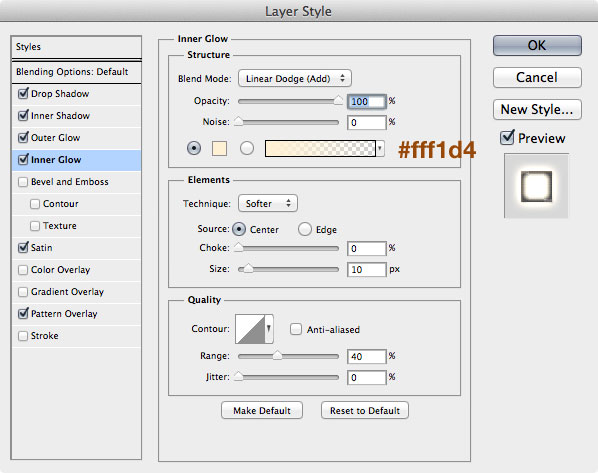Click the Size slider handle
This screenshot has width=598, height=473.
[x=248, y=268]
